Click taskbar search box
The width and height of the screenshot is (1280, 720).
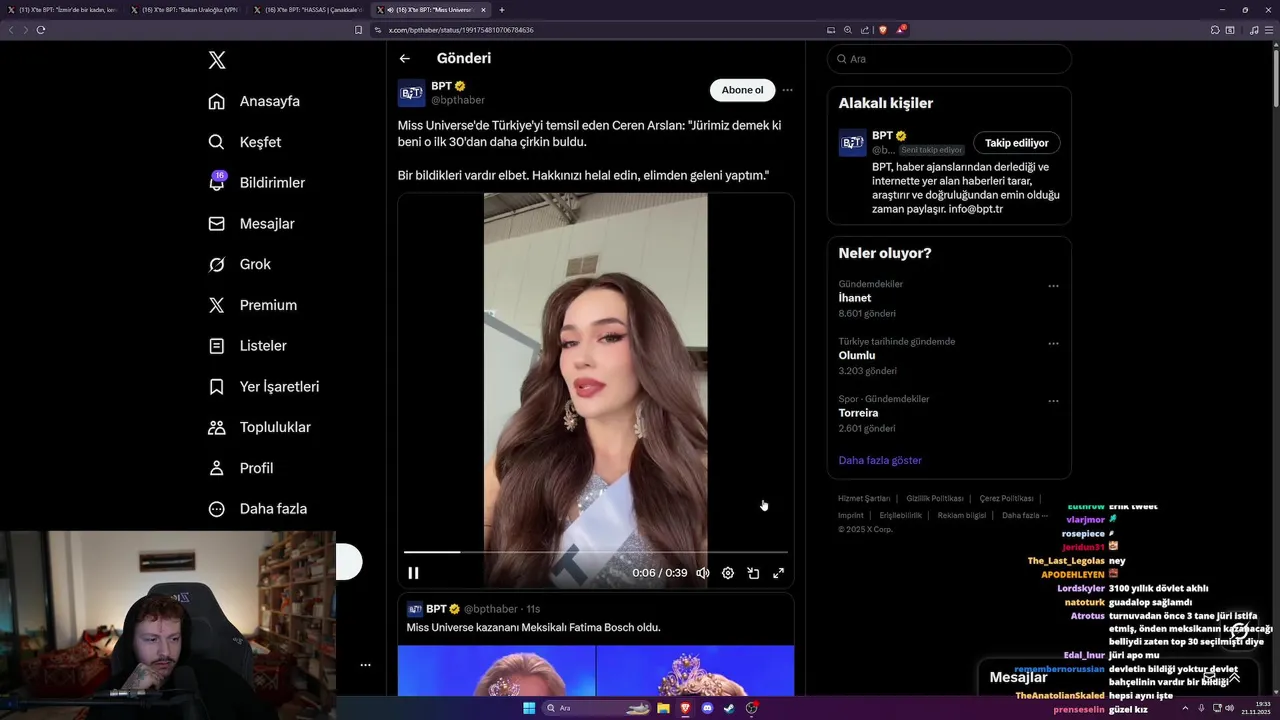point(596,708)
